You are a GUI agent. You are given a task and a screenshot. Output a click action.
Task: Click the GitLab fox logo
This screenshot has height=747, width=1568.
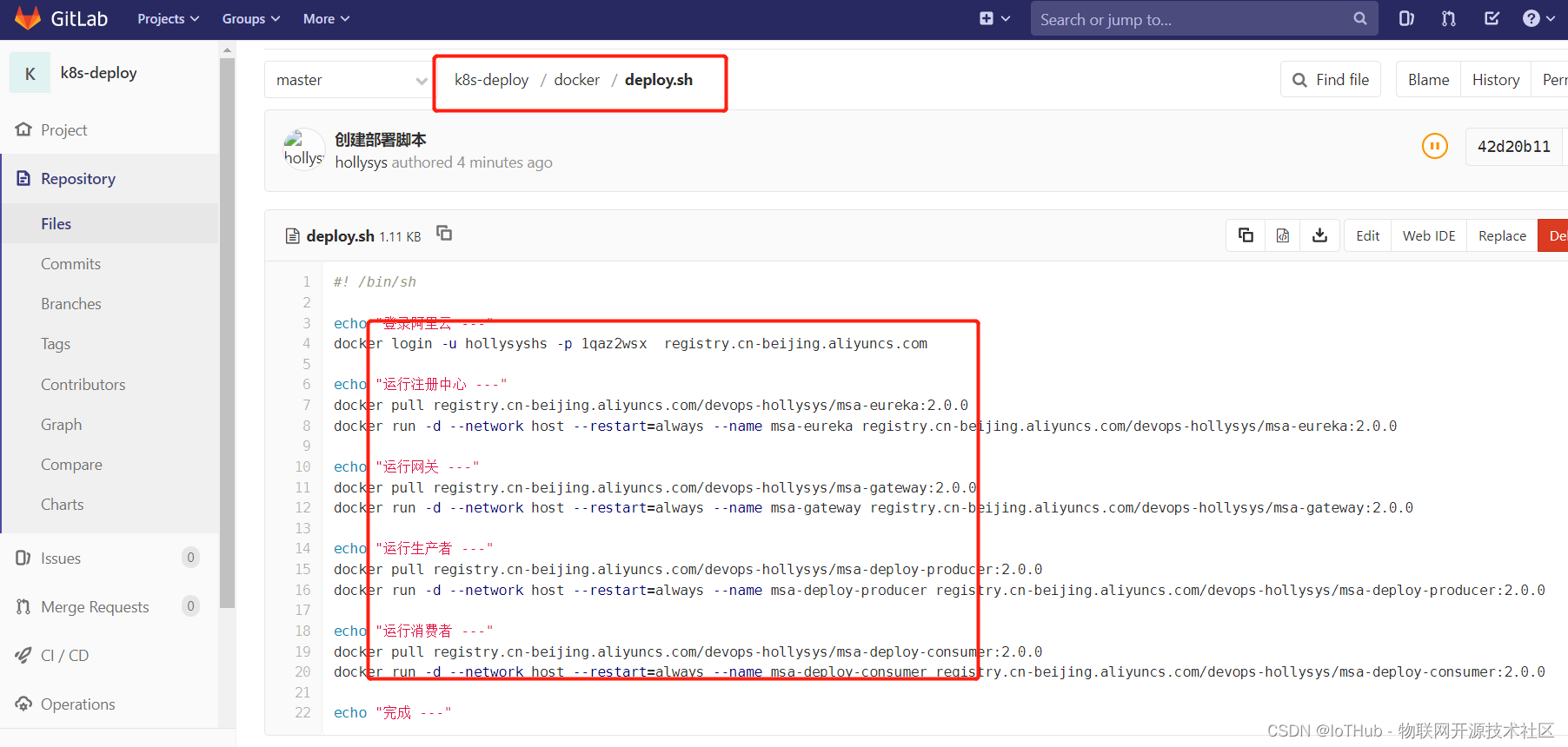pos(28,18)
